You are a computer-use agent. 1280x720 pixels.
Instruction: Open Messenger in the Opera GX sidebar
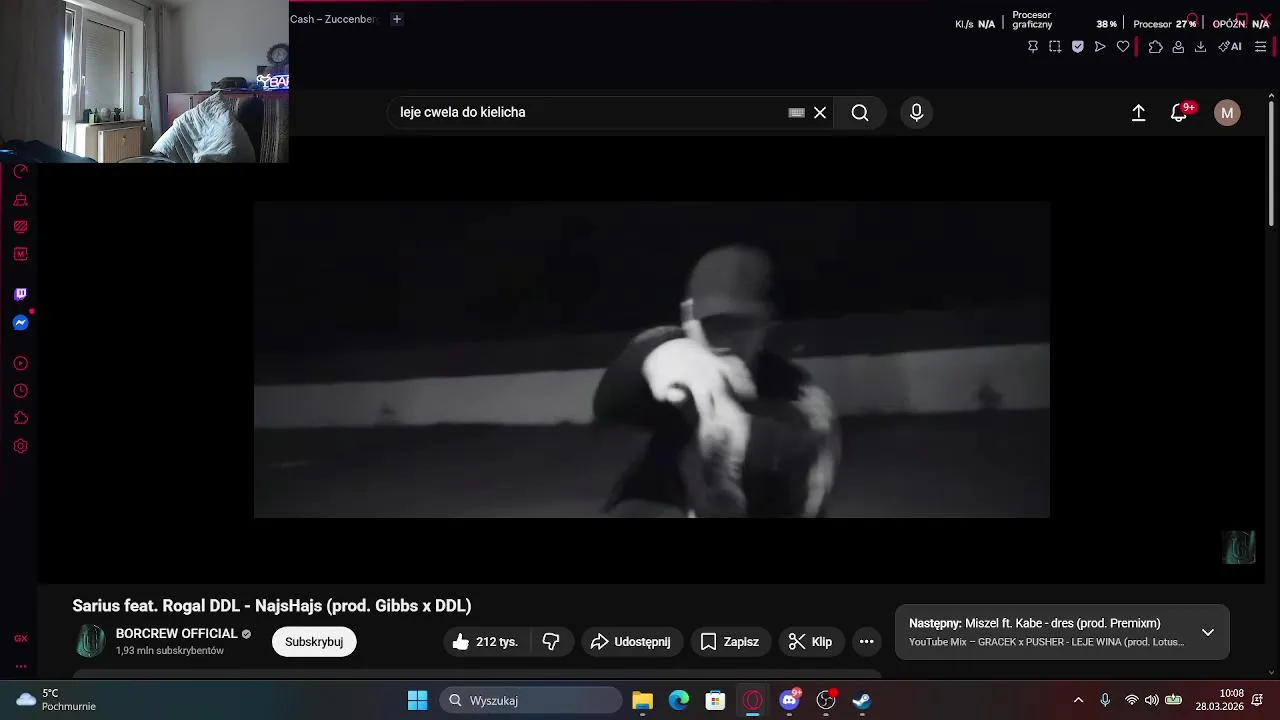(x=20, y=322)
